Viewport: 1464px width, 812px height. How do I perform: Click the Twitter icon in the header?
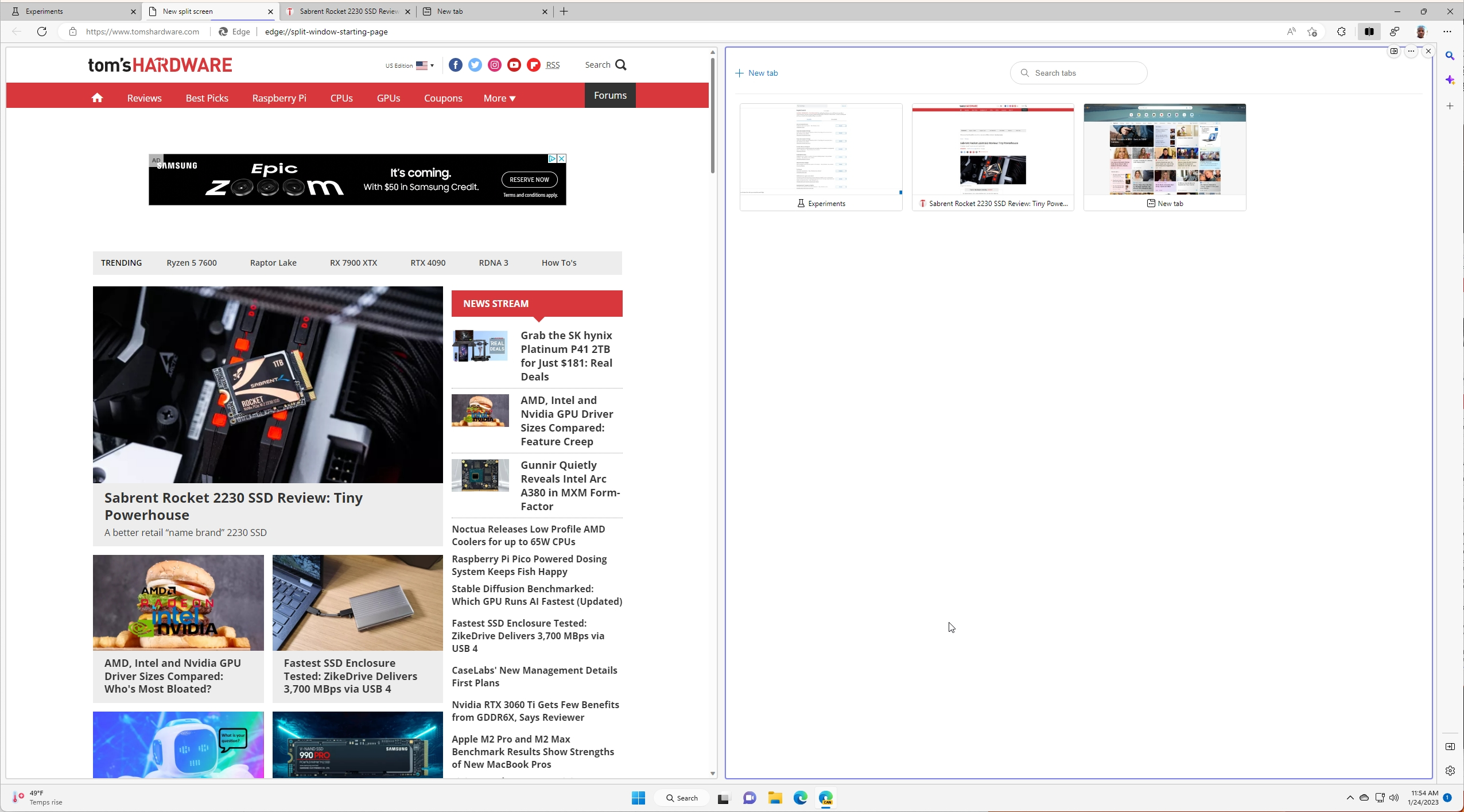tap(474, 64)
